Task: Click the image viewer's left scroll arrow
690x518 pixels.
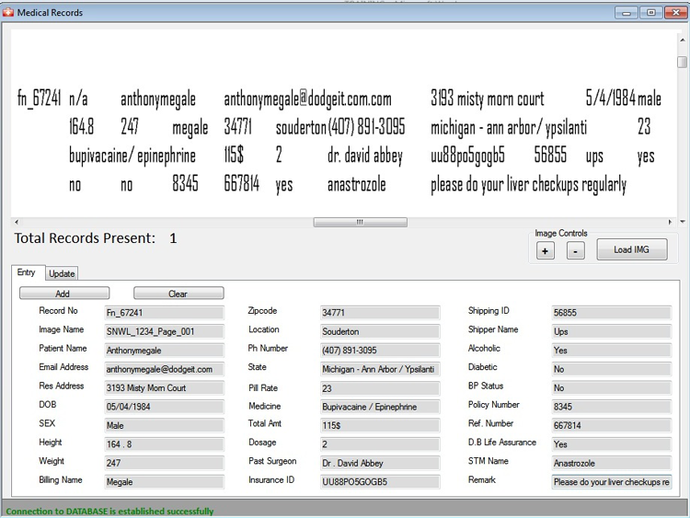Action: tap(17, 222)
